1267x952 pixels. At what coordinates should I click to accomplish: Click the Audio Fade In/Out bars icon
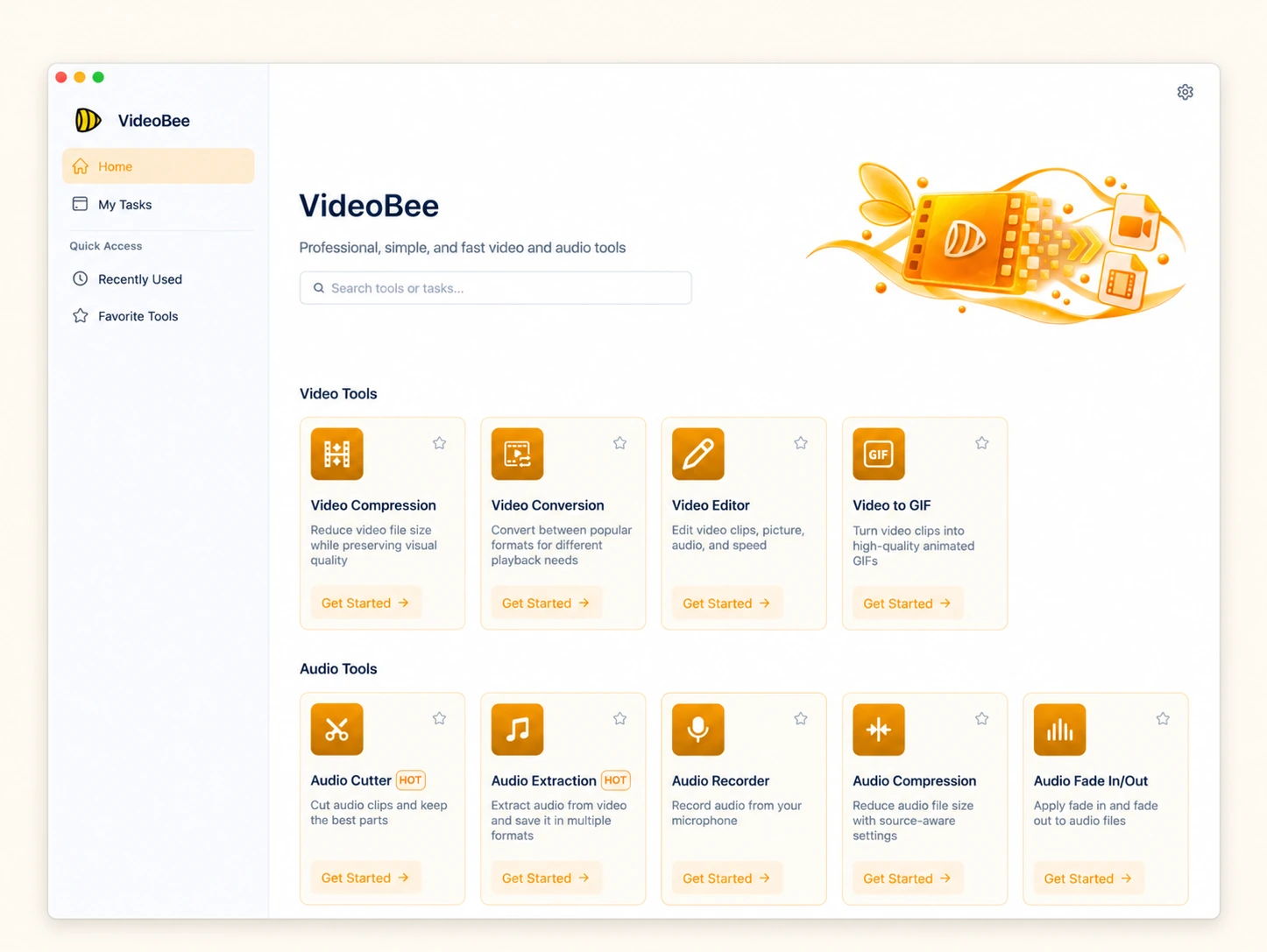click(x=1059, y=729)
